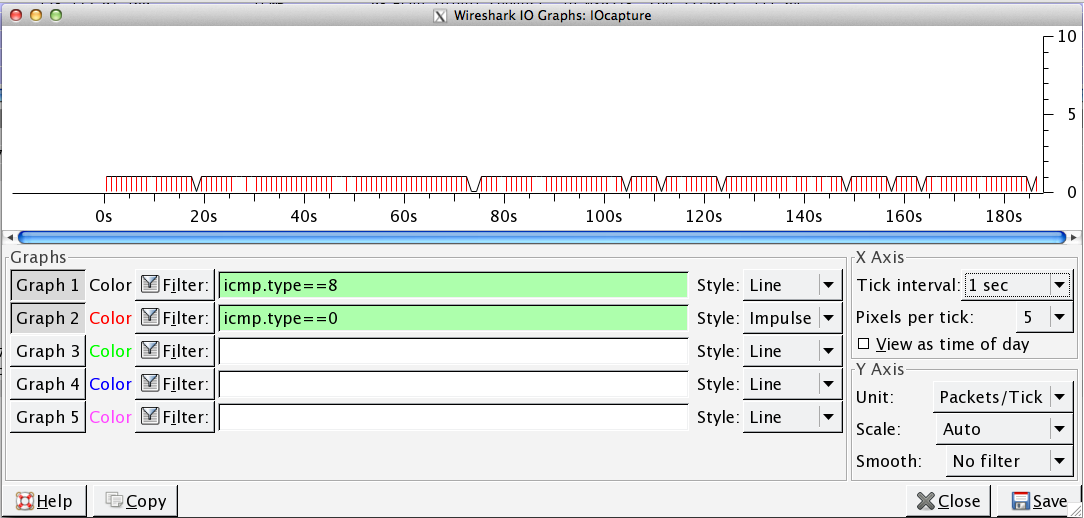The image size is (1084, 518).
Task: Open Graph 3 Style dropdown
Action: point(792,351)
